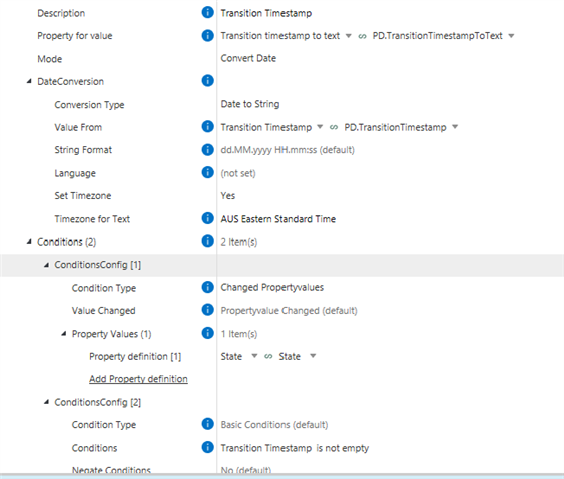Click info icon beside String Format

(208, 149)
